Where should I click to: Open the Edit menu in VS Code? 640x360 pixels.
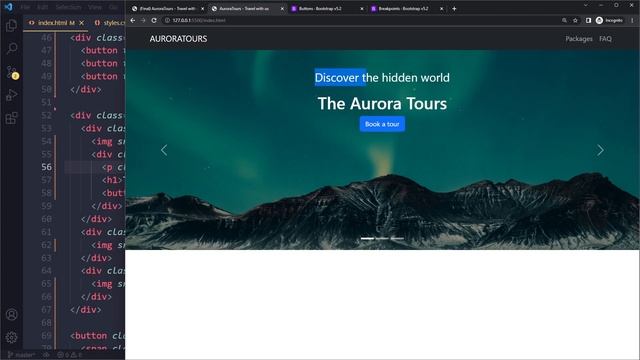[x=42, y=7]
